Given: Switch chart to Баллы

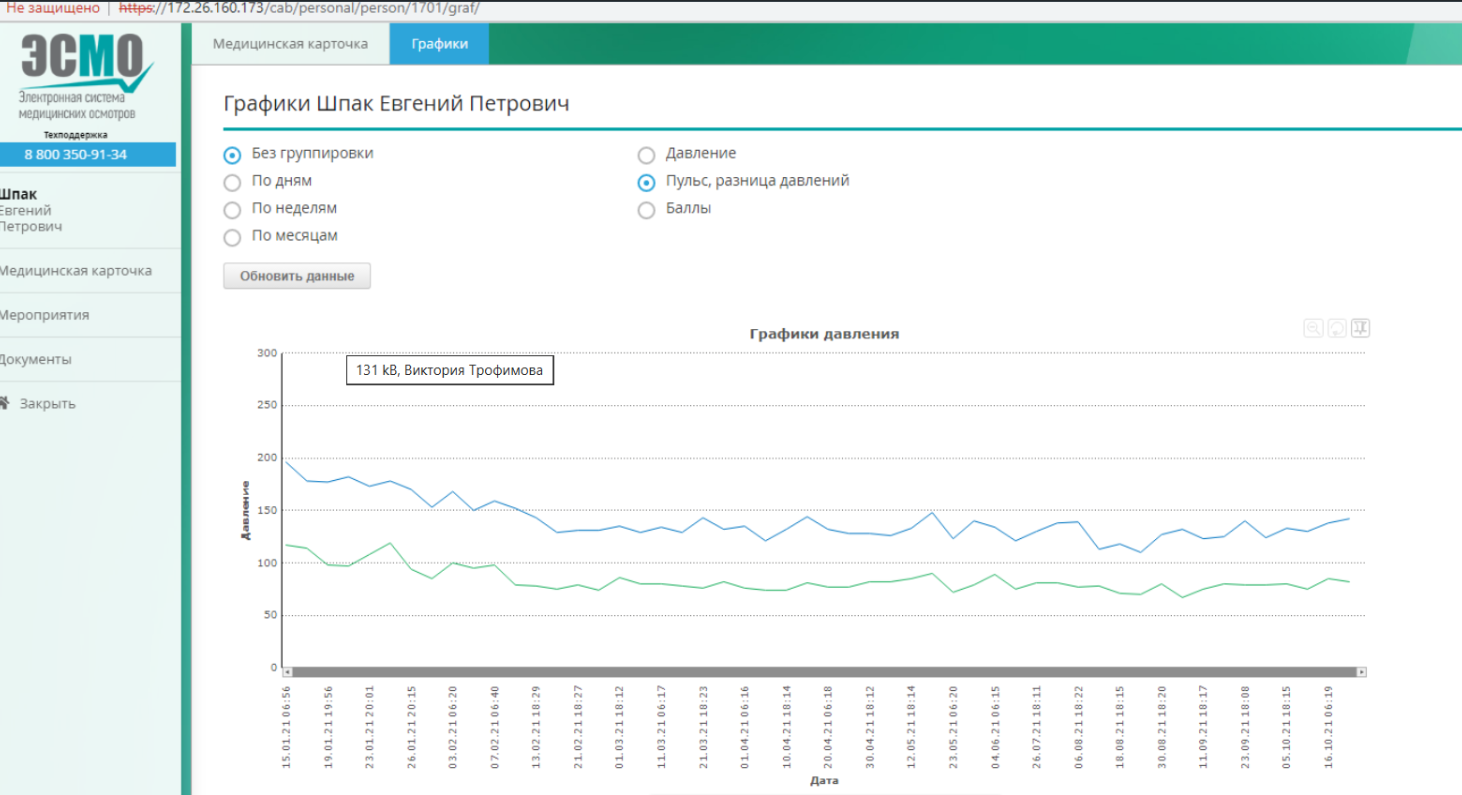Looking at the screenshot, I should point(647,210).
